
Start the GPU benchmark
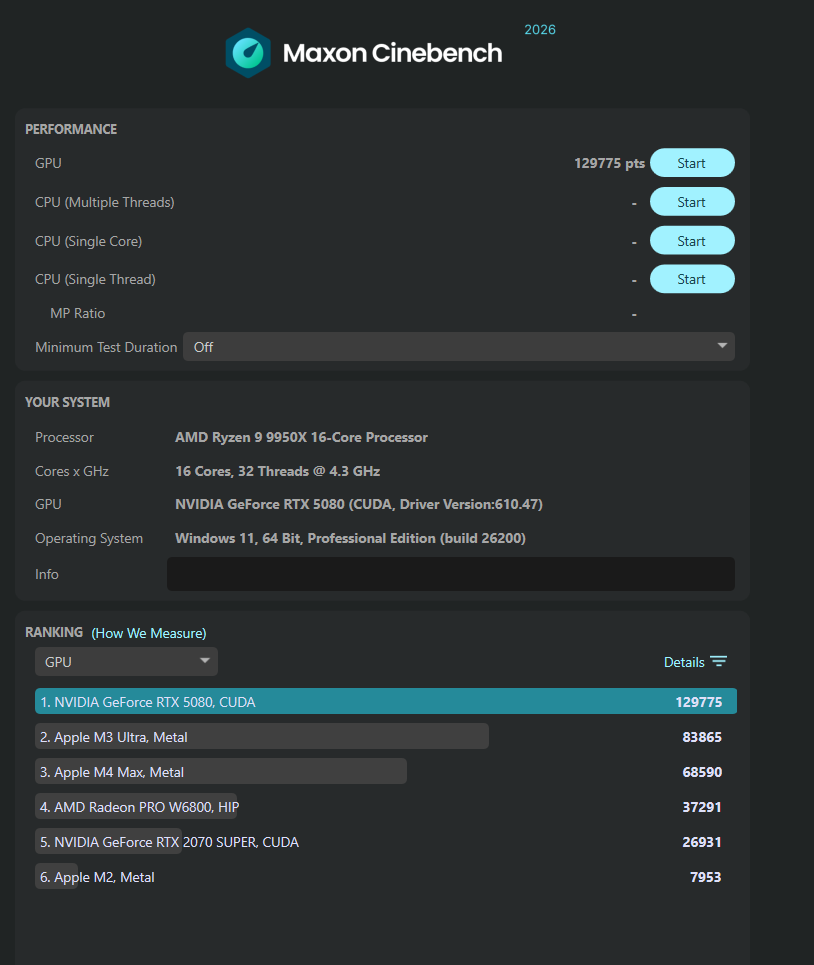point(692,163)
